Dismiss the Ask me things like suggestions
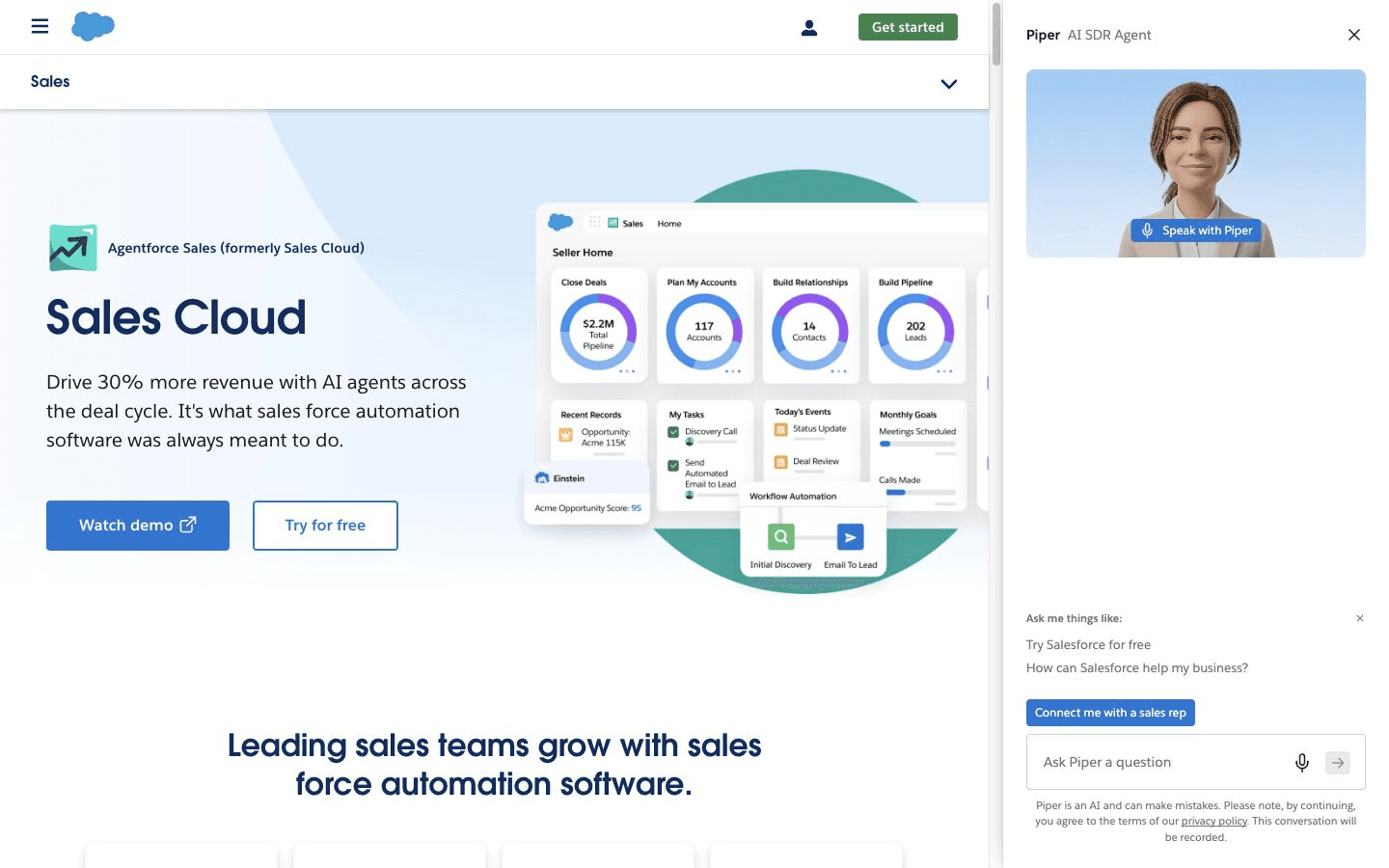Viewport: 1389px width, 868px height. coord(1360,618)
